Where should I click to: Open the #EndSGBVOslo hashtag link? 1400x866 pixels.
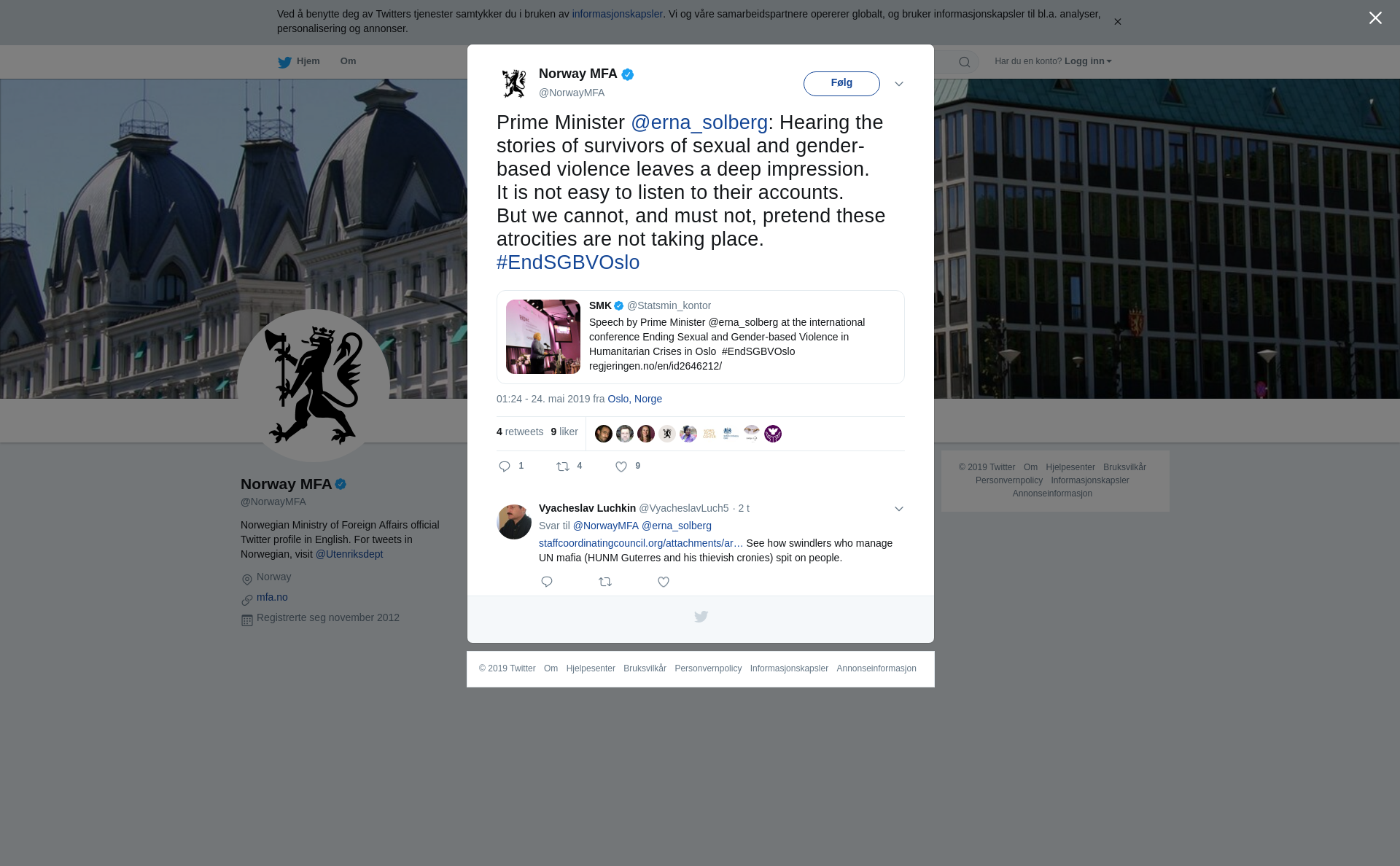tap(568, 262)
